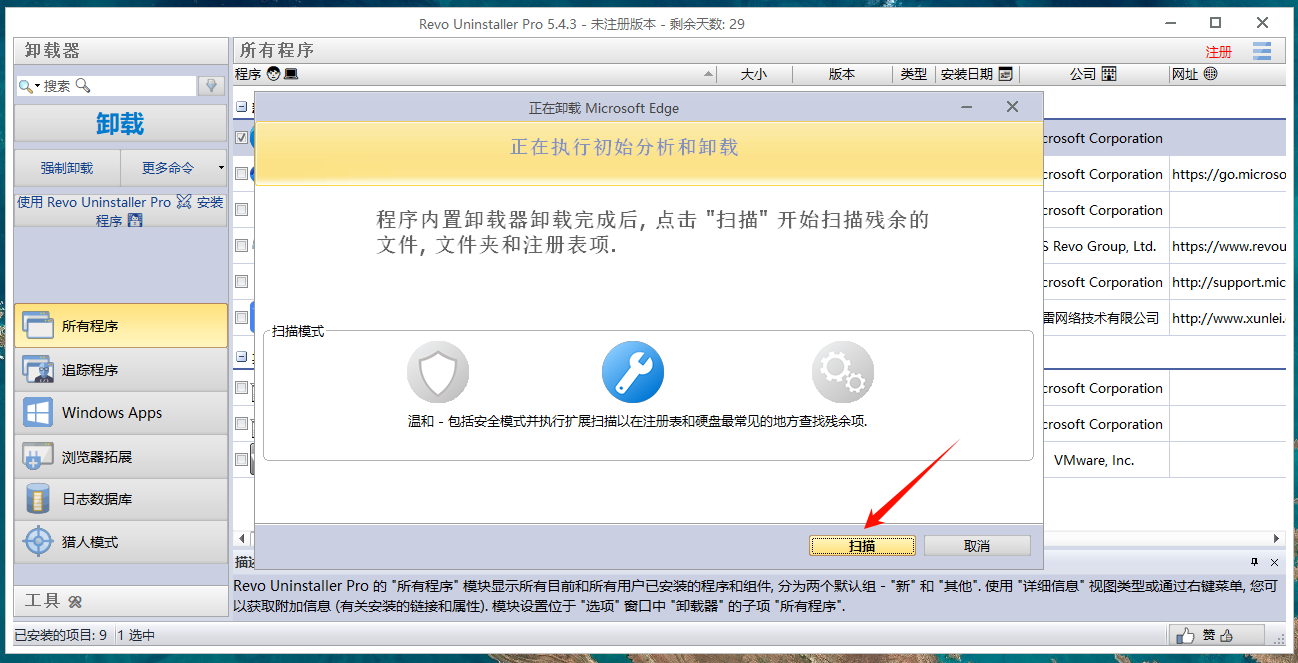Sort list by 安装日期 column header
The height and width of the screenshot is (663, 1298).
pos(966,74)
